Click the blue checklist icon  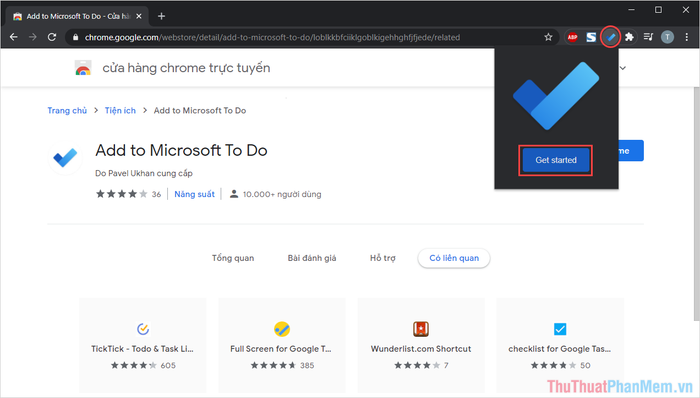click(x=560, y=329)
